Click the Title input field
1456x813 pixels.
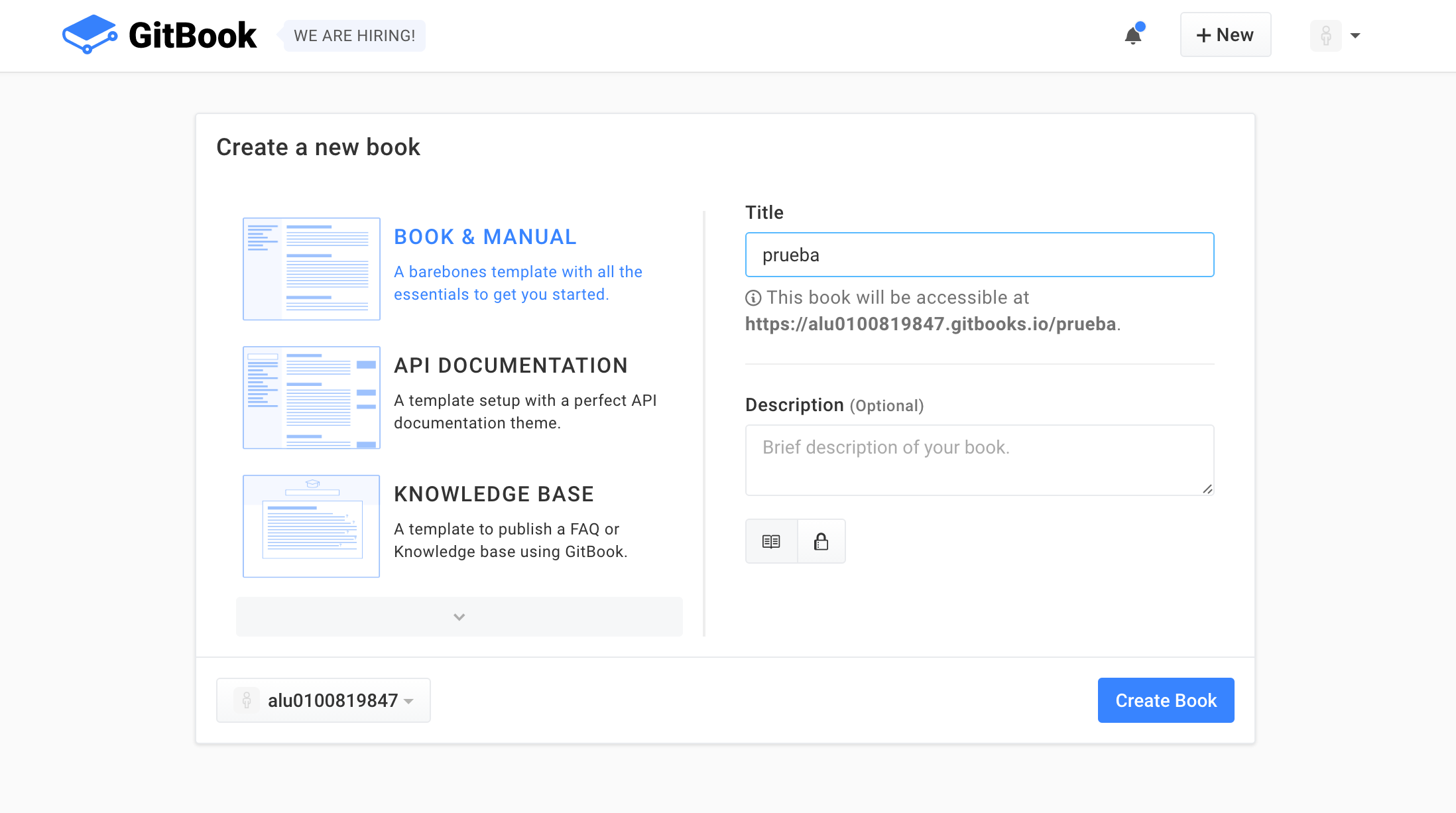click(980, 254)
